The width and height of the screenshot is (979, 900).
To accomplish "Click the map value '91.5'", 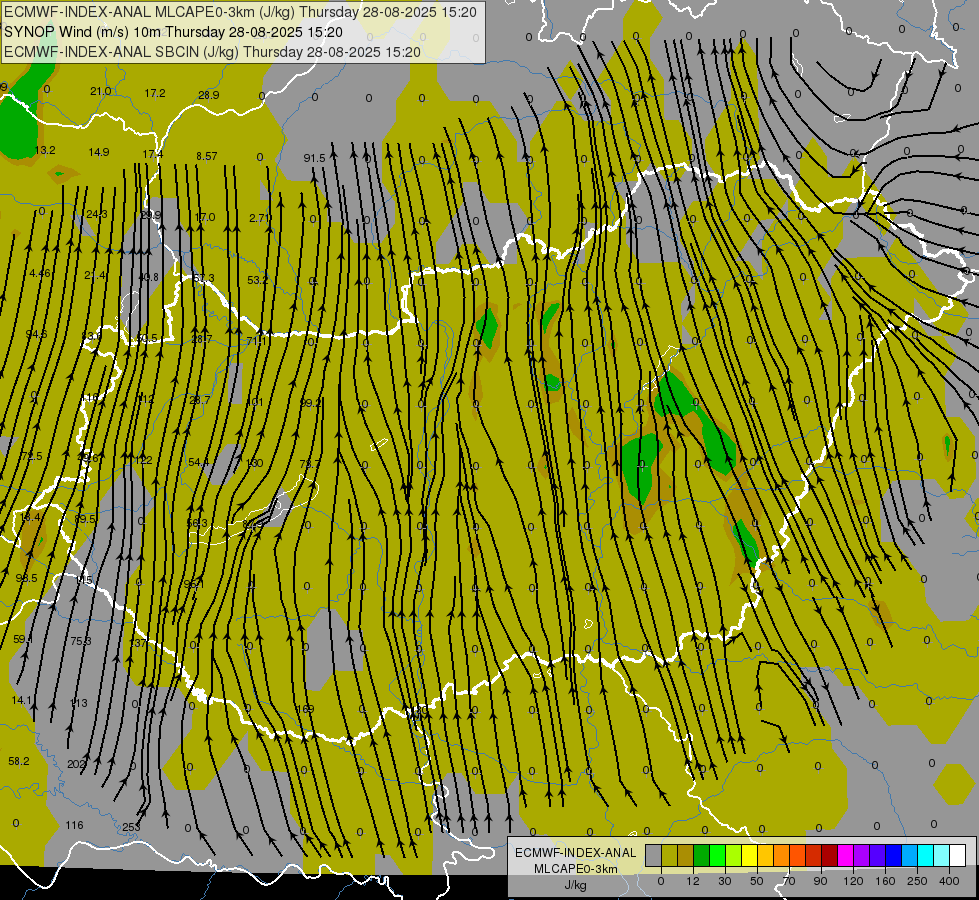I will [315, 158].
